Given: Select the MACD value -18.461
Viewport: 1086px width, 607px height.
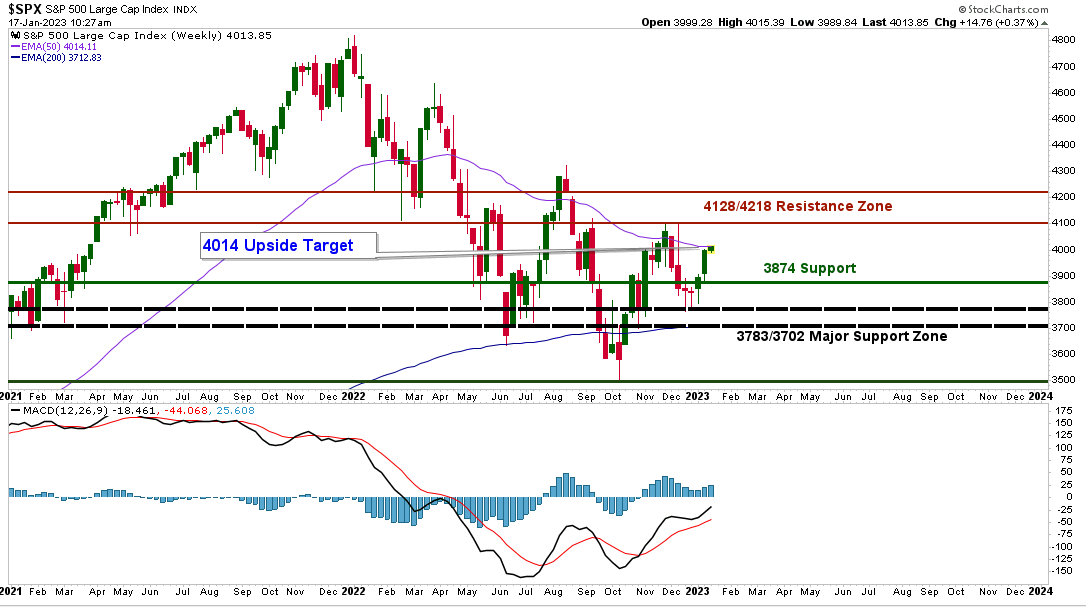Looking at the screenshot, I should click(134, 410).
